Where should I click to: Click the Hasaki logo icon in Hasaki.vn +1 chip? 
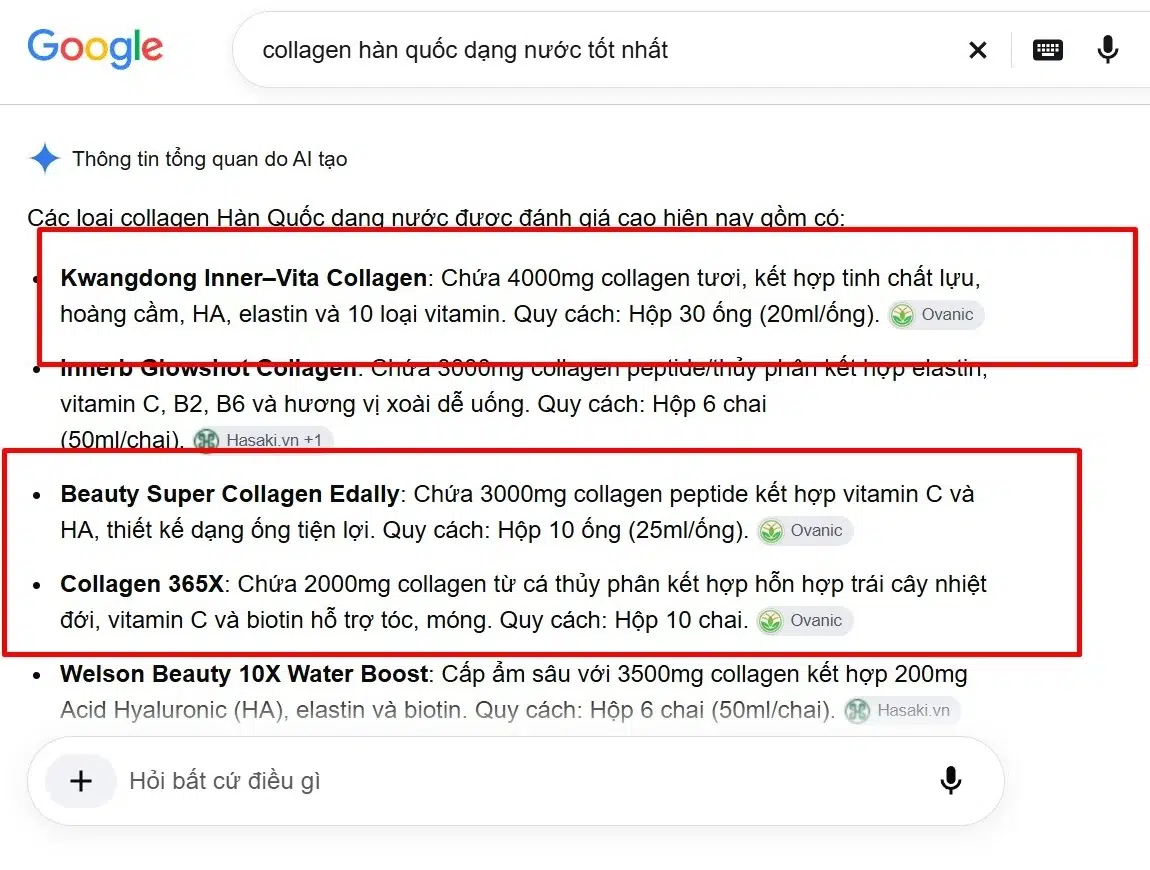[207, 441]
